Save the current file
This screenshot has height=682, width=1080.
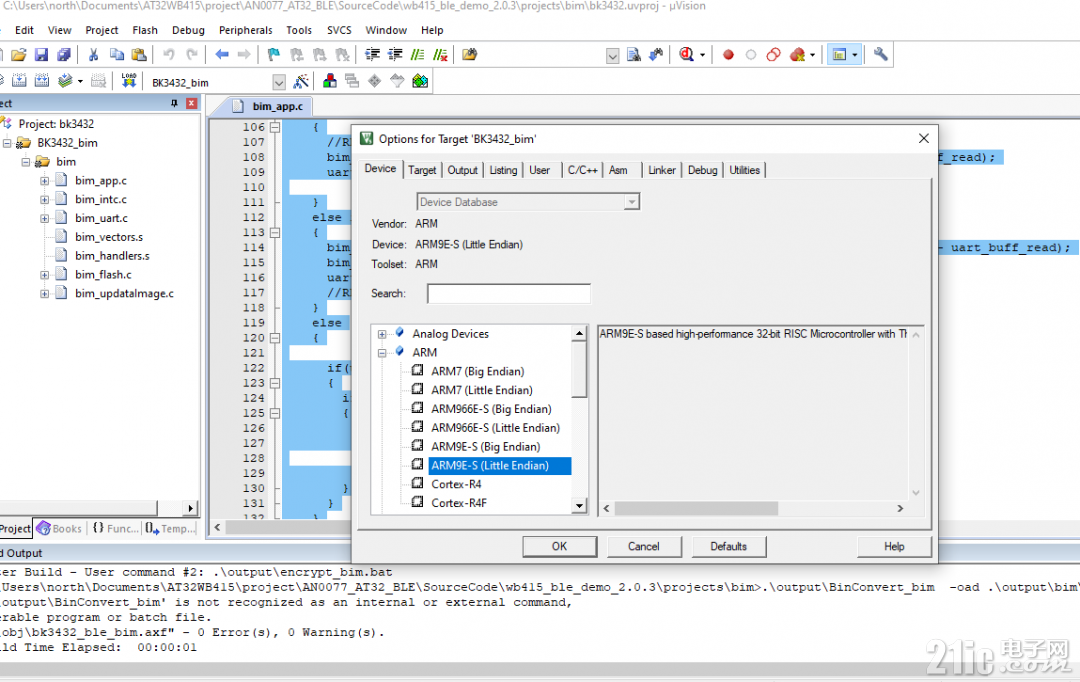click(41, 55)
